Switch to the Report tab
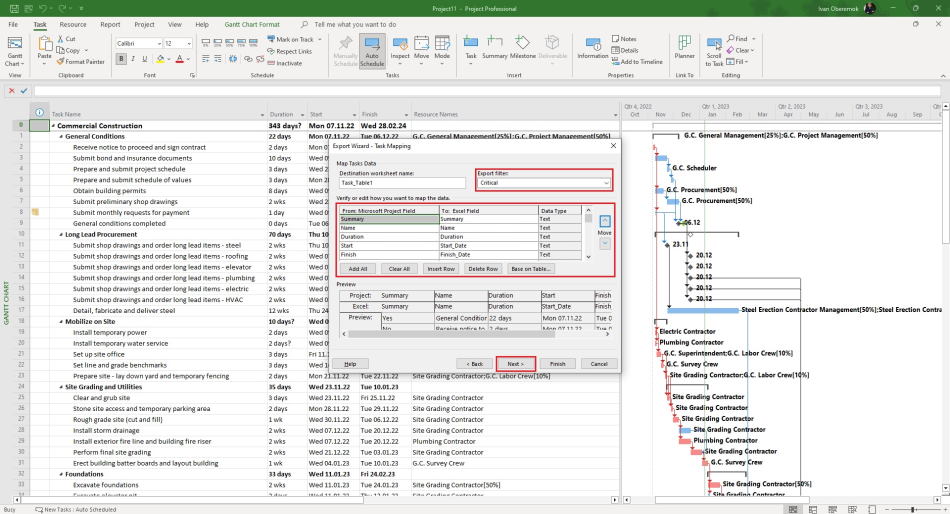The height and width of the screenshot is (514, 950). point(110,24)
